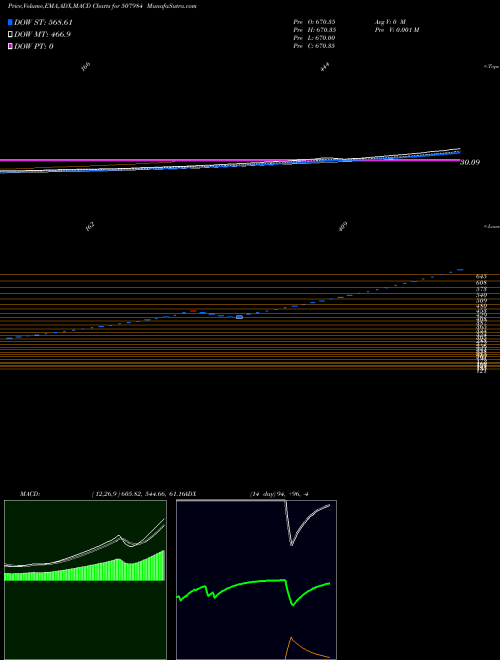Click the 'Pre C: 670.35' close value
The width and height of the screenshot is (500, 660).
[314, 46]
